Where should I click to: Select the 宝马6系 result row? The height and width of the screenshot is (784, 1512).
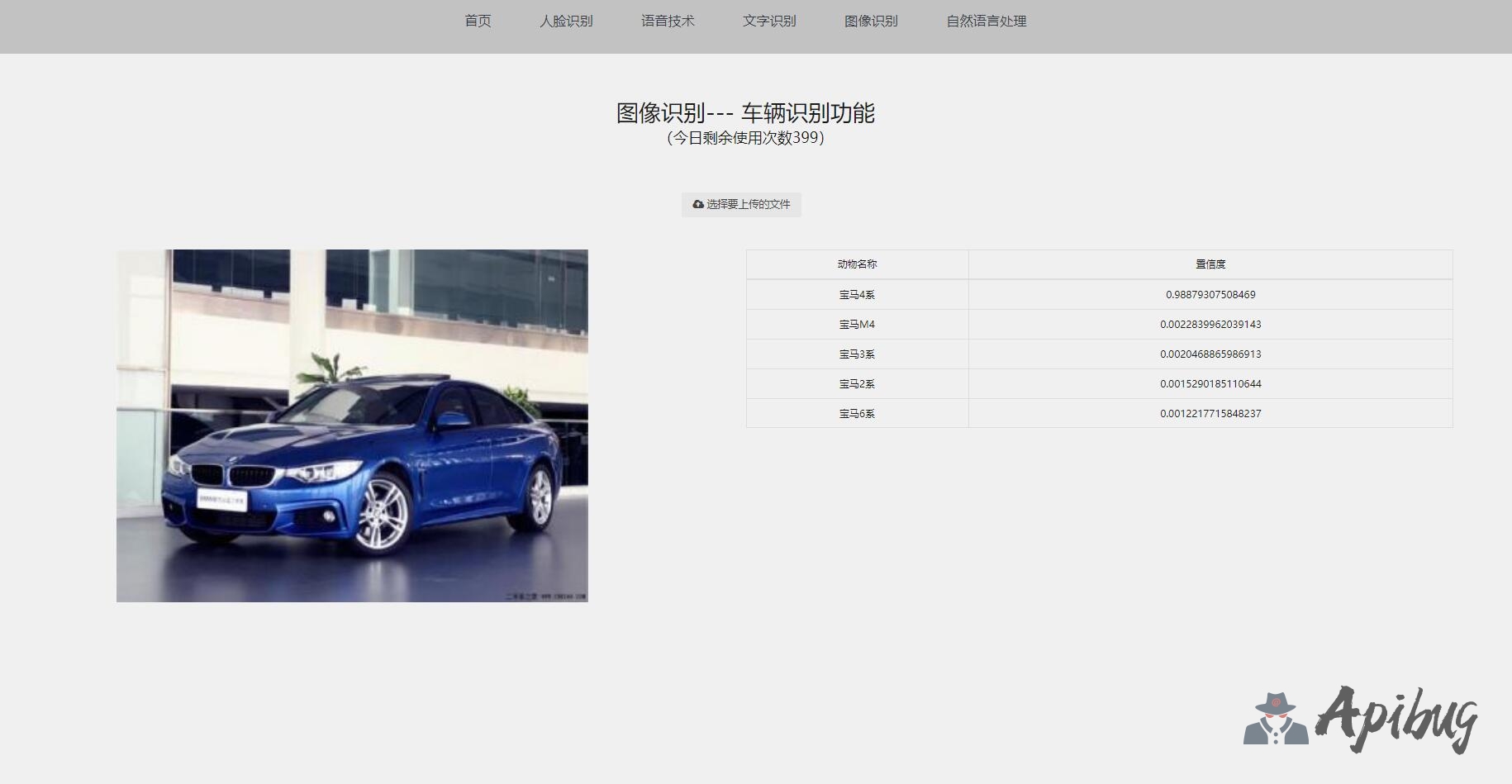click(x=857, y=414)
